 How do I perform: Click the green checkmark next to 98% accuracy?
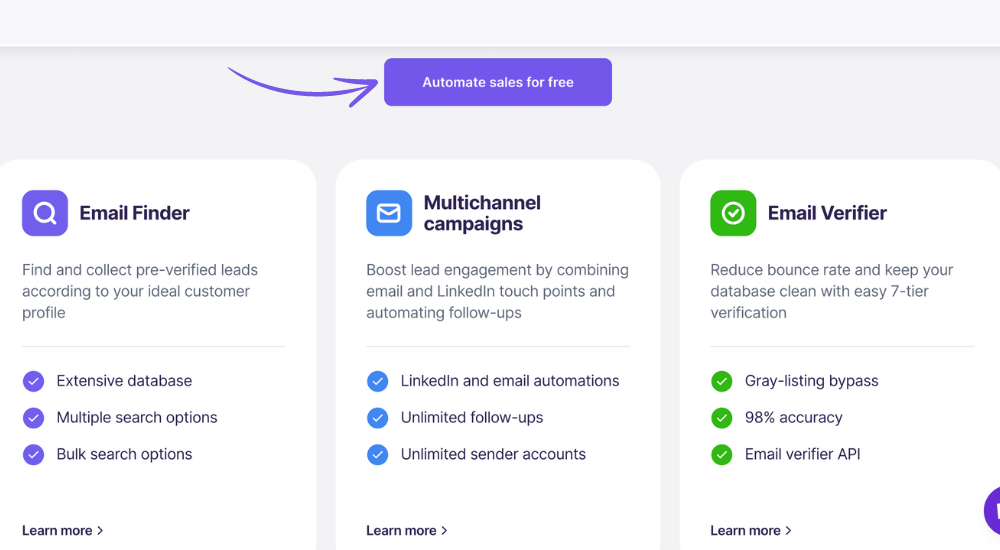point(722,418)
